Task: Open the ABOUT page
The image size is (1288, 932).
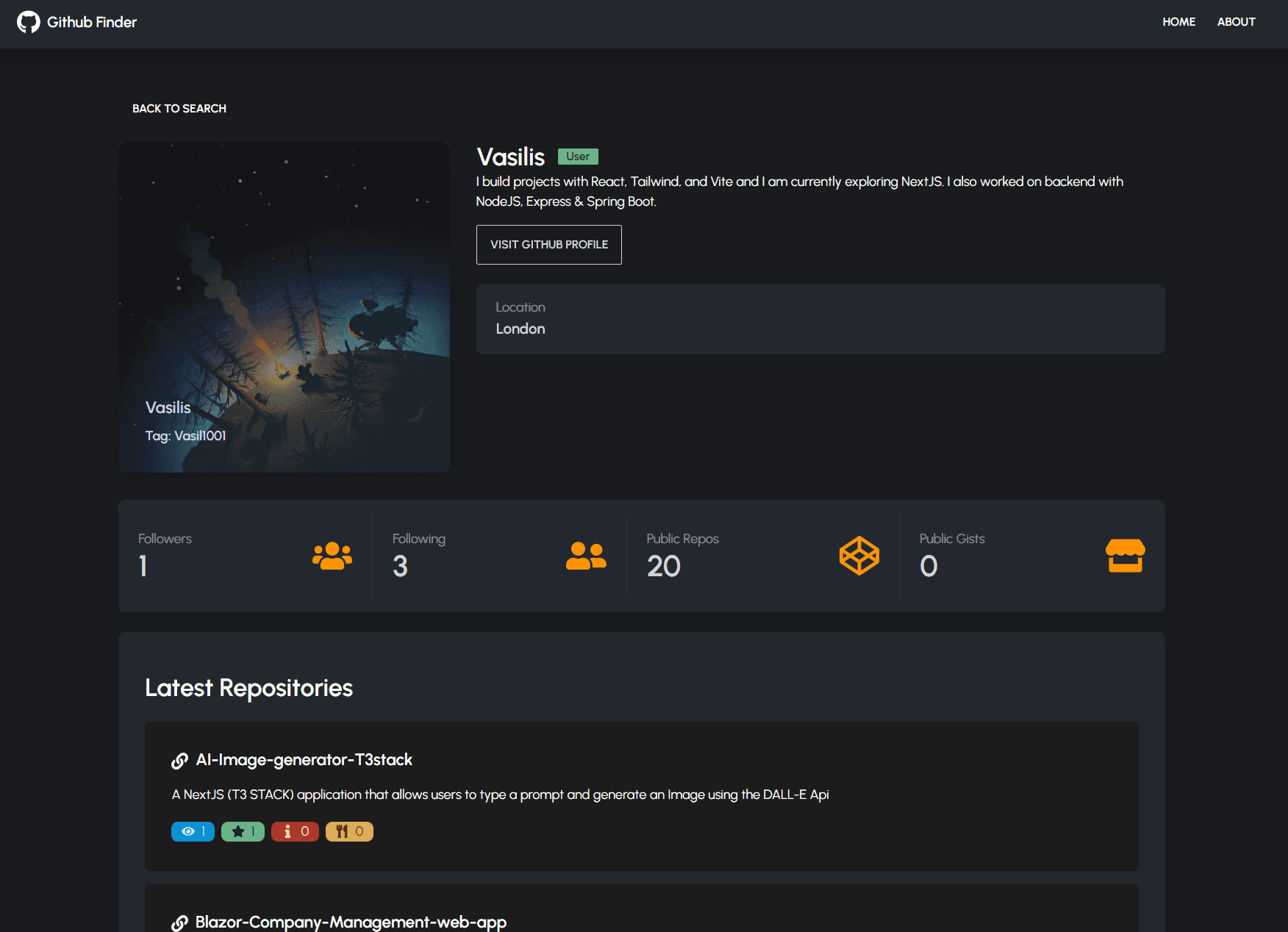Action: pyautogui.click(x=1236, y=22)
